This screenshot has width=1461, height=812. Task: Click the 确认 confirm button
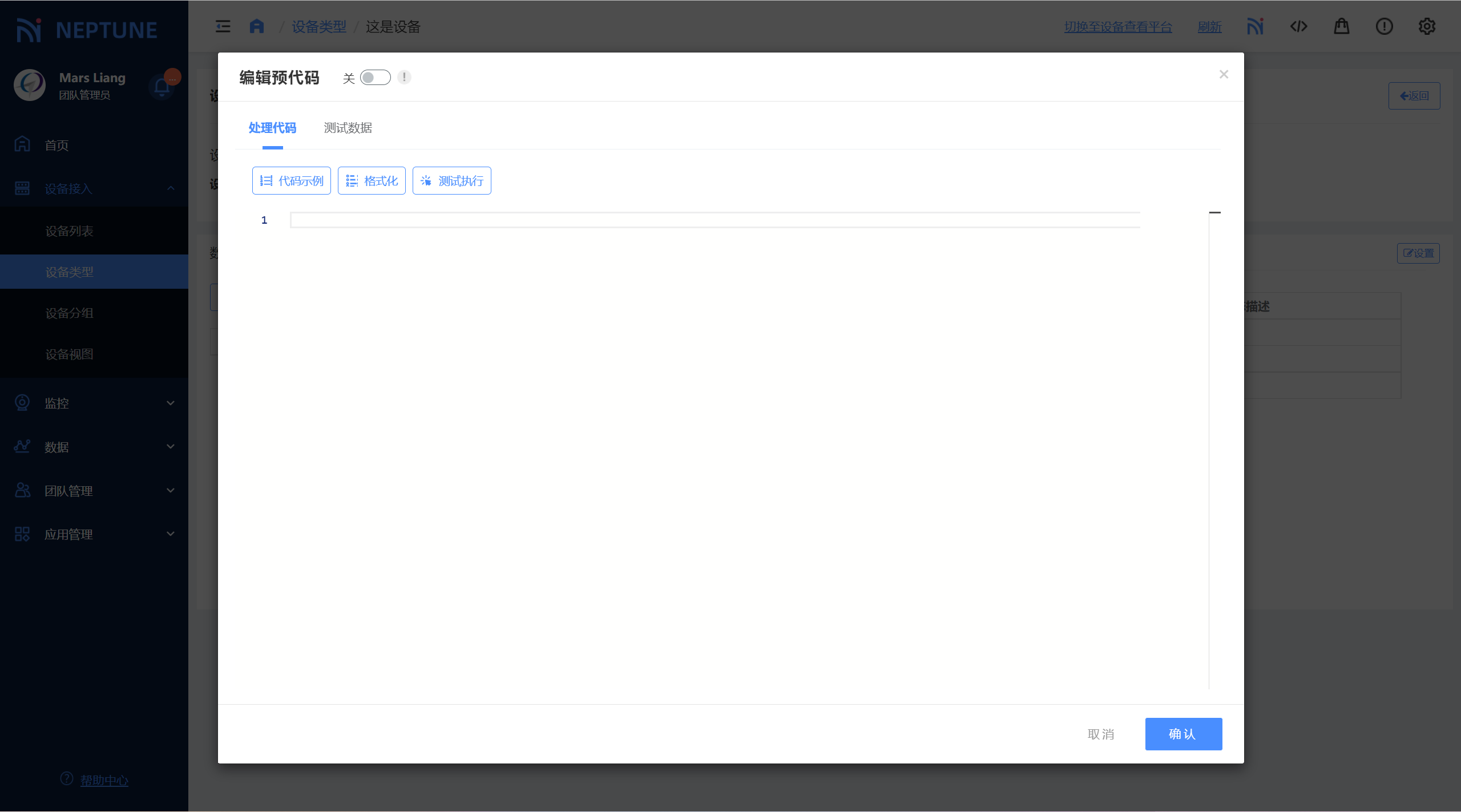pos(1183,734)
